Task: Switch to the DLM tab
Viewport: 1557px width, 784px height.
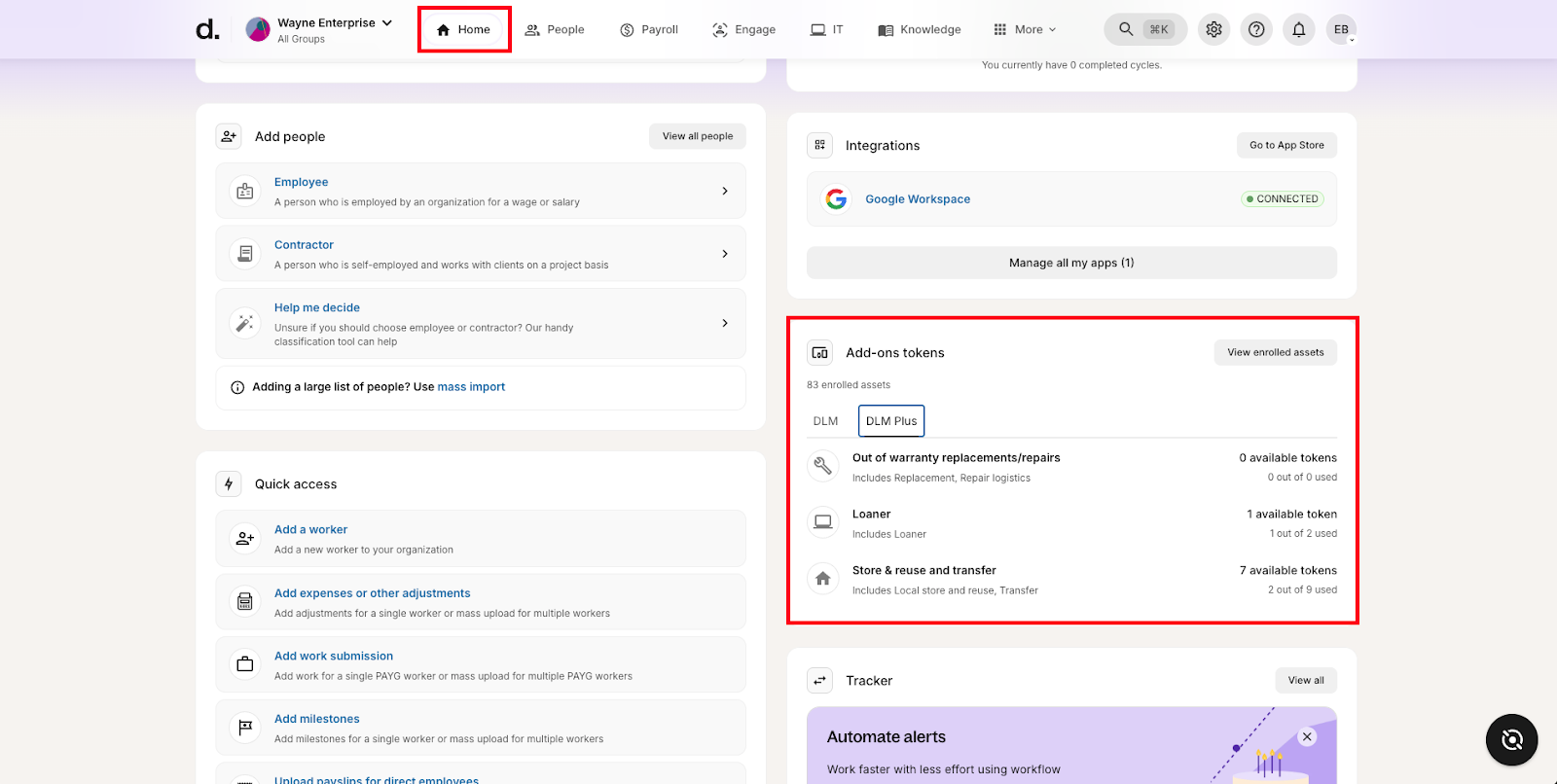Action: coord(825,421)
